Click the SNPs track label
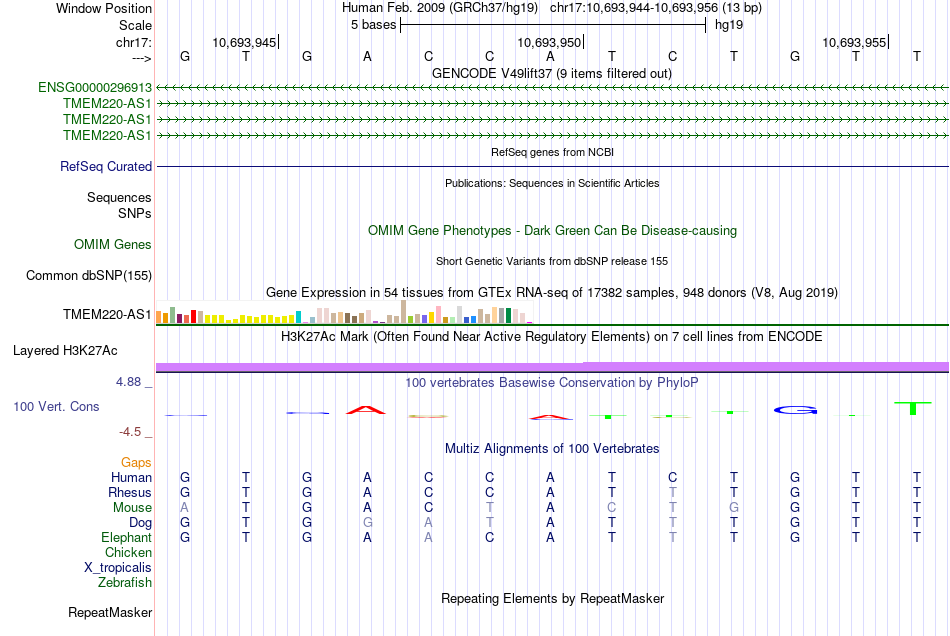950x636 pixels. coord(135,213)
